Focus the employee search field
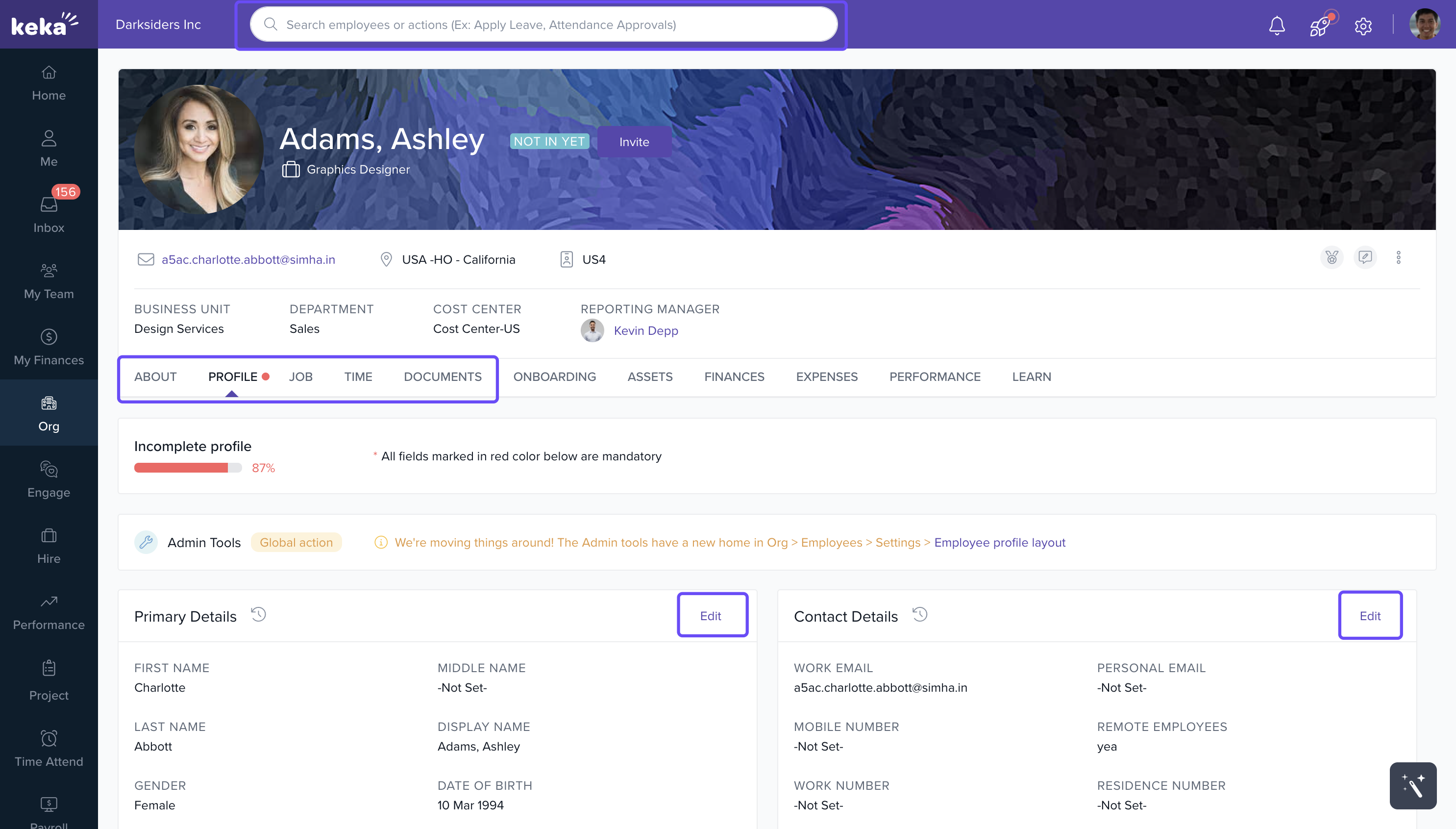1456x829 pixels. click(543, 25)
